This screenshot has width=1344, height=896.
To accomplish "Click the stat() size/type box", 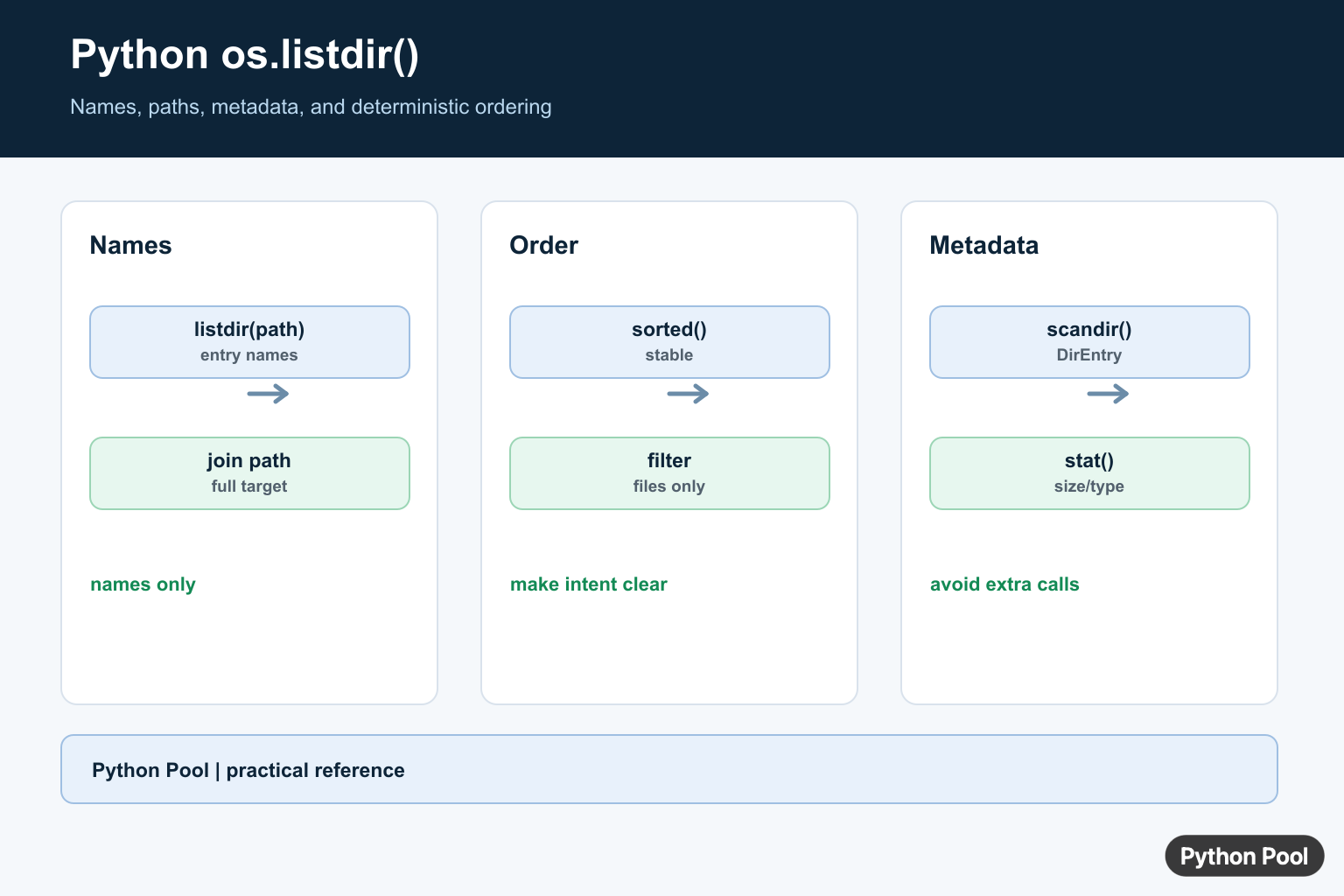I will tap(1089, 473).
